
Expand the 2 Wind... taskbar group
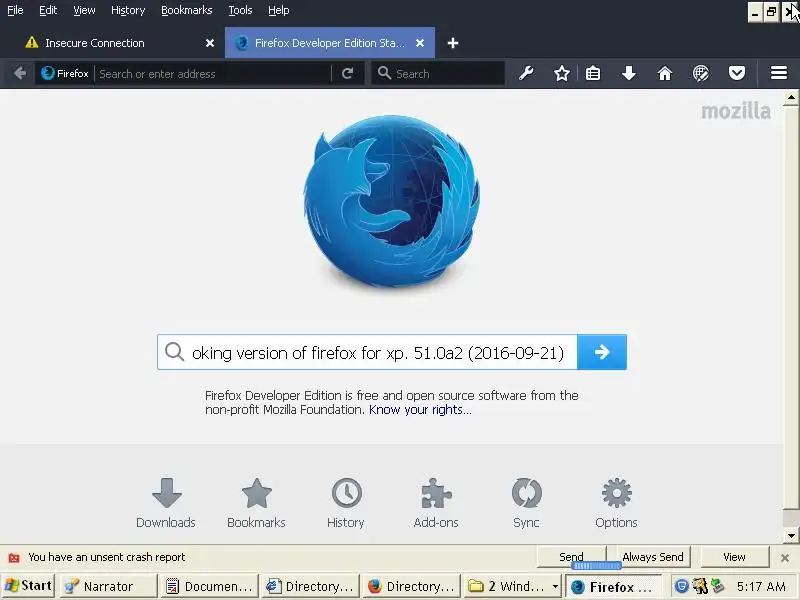pos(513,586)
